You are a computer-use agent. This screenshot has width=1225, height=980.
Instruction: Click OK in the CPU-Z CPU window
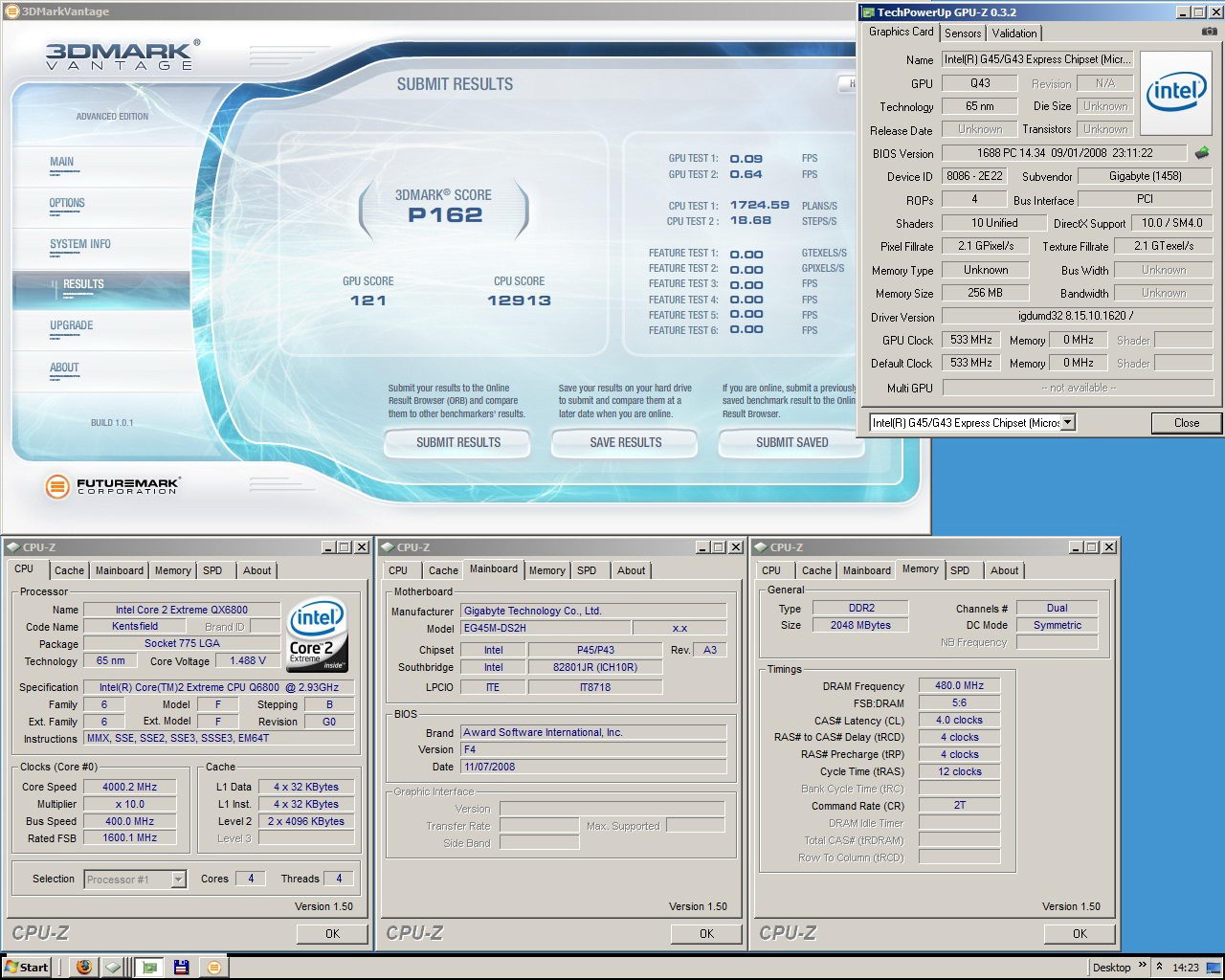coord(332,933)
